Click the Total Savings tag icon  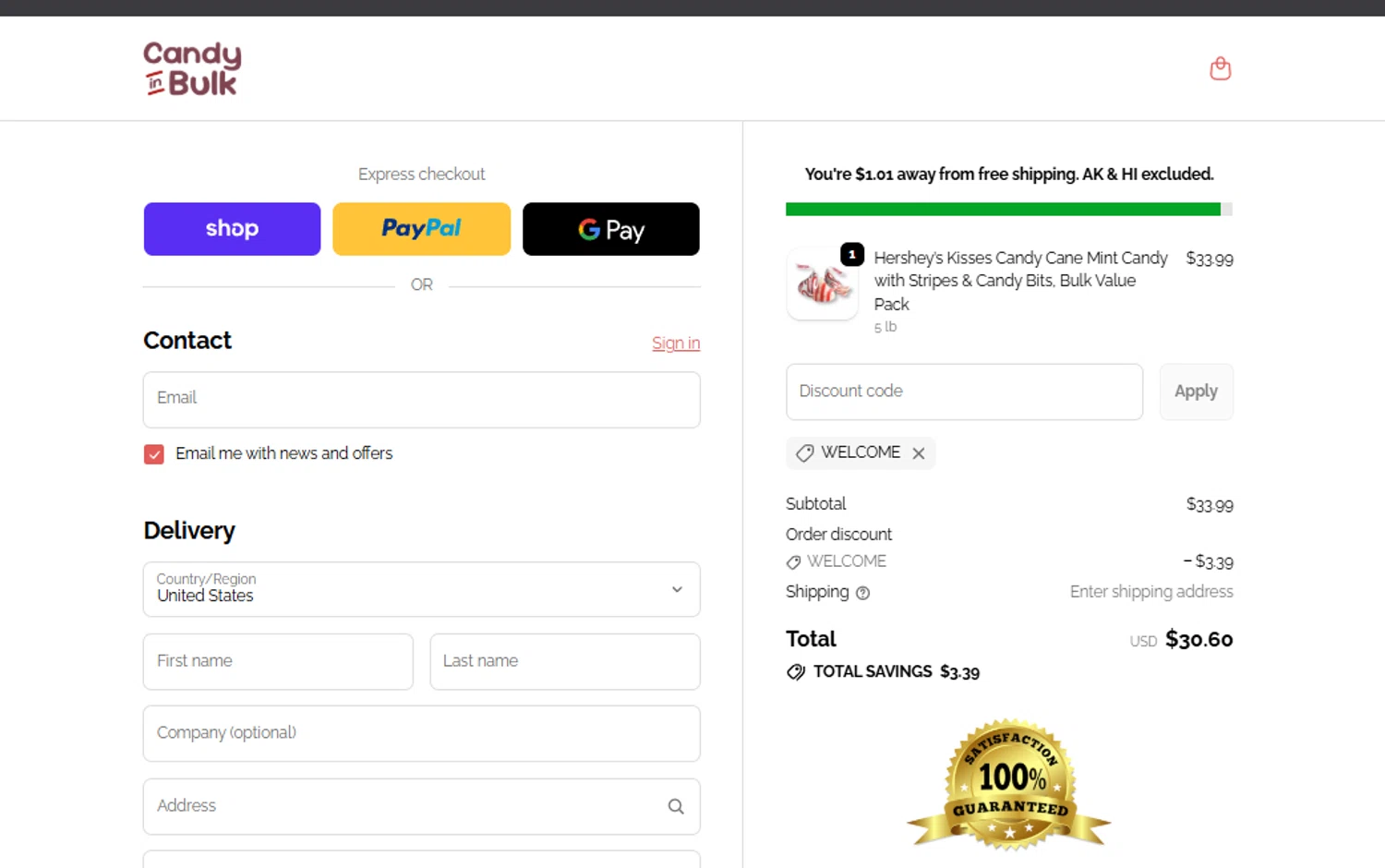pos(795,672)
